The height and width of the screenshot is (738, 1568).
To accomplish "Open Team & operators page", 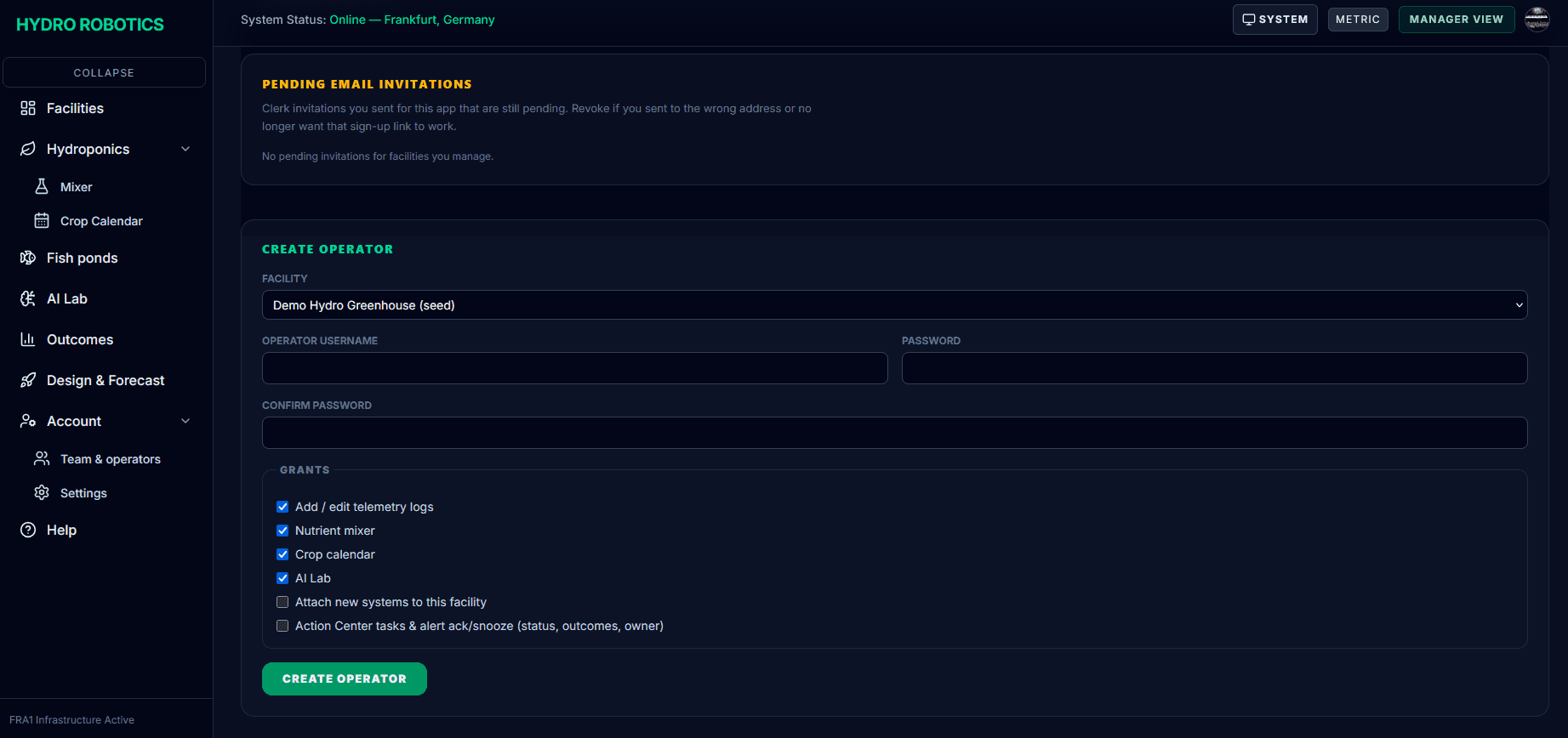I will [x=111, y=459].
